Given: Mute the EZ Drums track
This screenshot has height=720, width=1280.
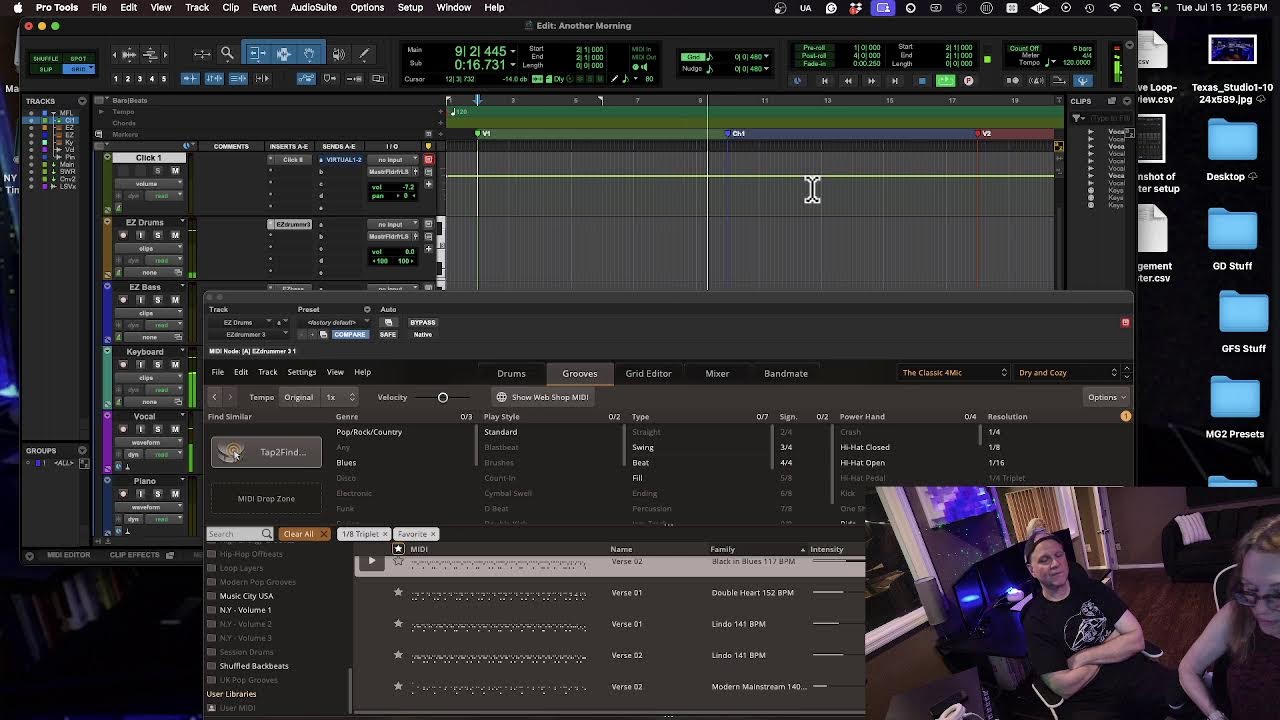Looking at the screenshot, I should (175, 235).
